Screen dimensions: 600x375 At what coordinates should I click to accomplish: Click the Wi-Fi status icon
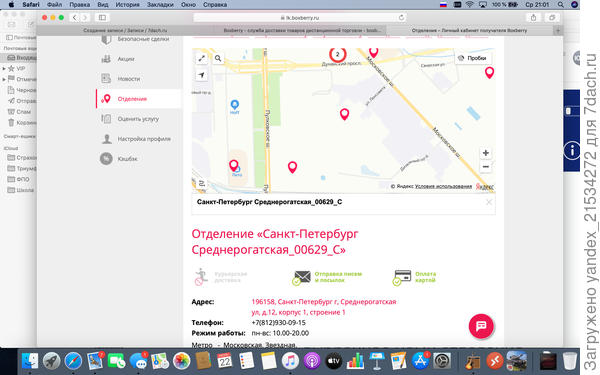tap(470, 5)
